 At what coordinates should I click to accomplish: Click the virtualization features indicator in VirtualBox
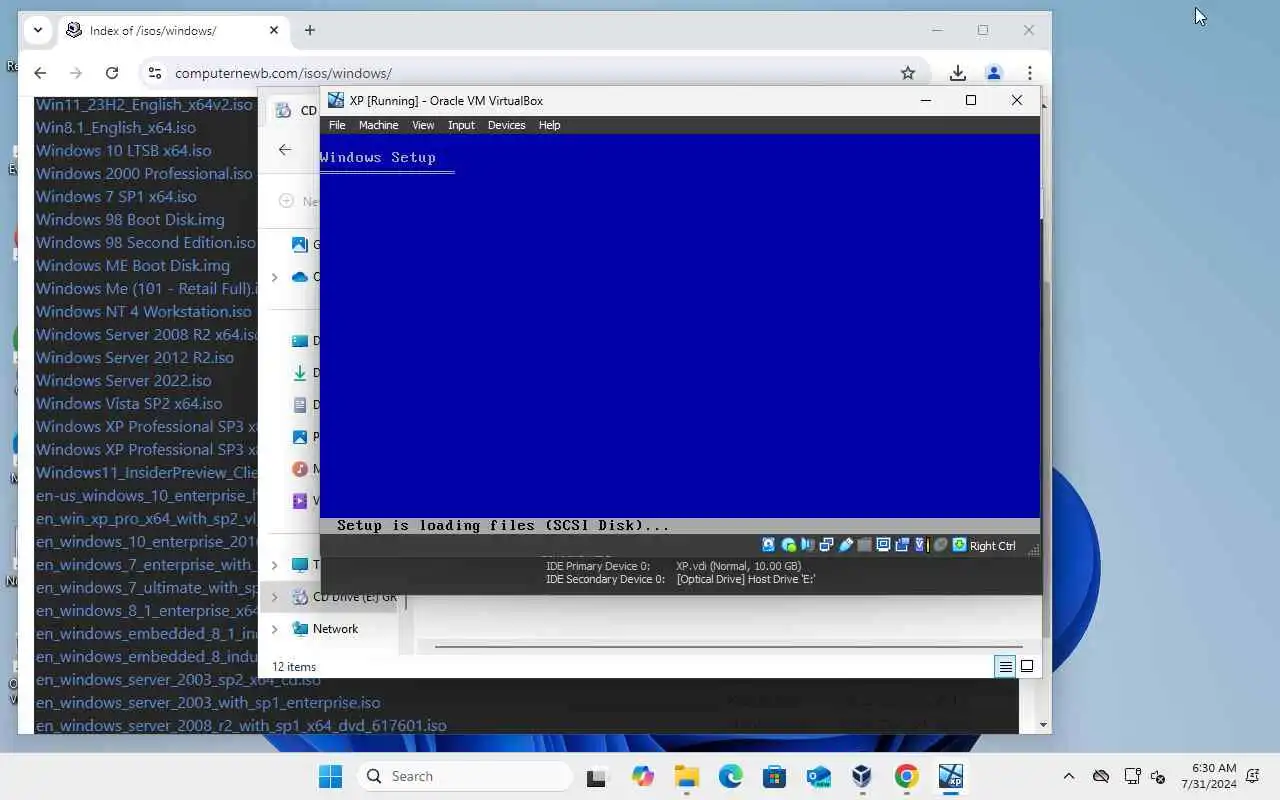click(x=920, y=545)
